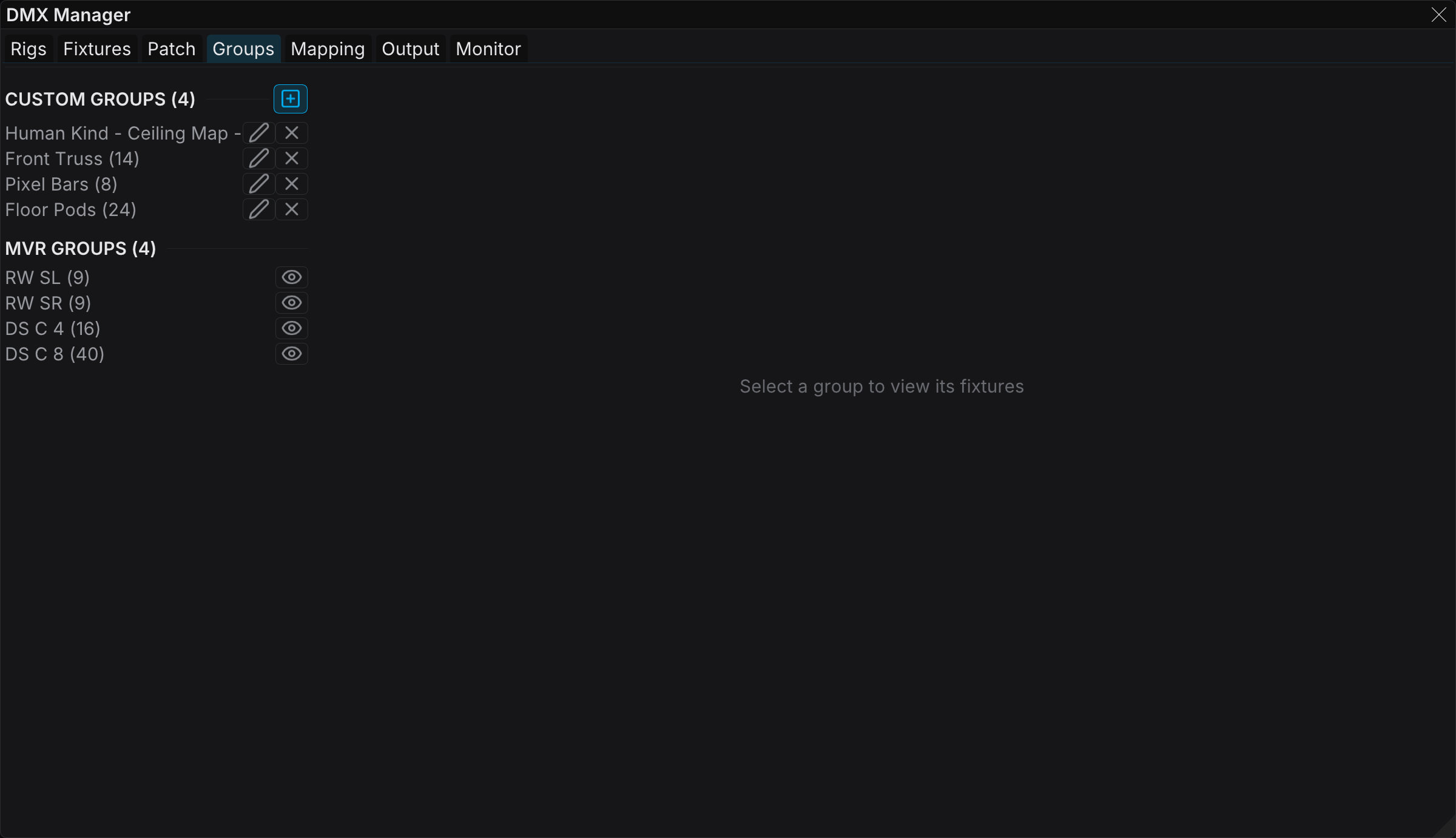
Task: Delete the Pixel Bars group
Action: (x=292, y=184)
